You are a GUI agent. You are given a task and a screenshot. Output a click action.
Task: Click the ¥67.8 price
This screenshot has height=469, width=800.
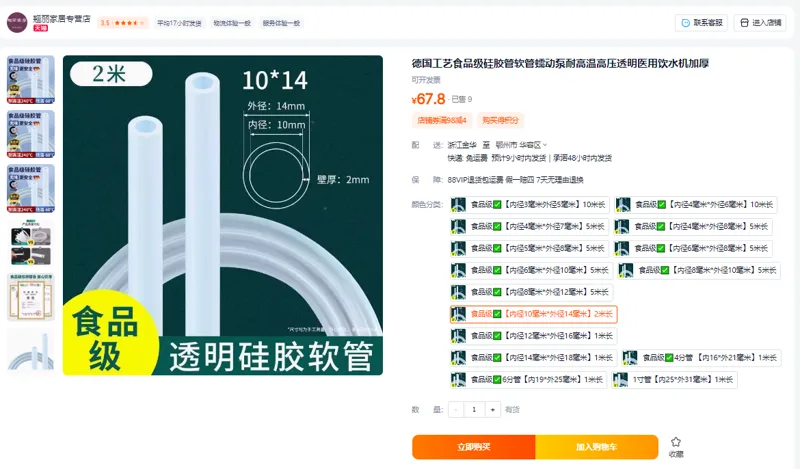tap(429, 98)
